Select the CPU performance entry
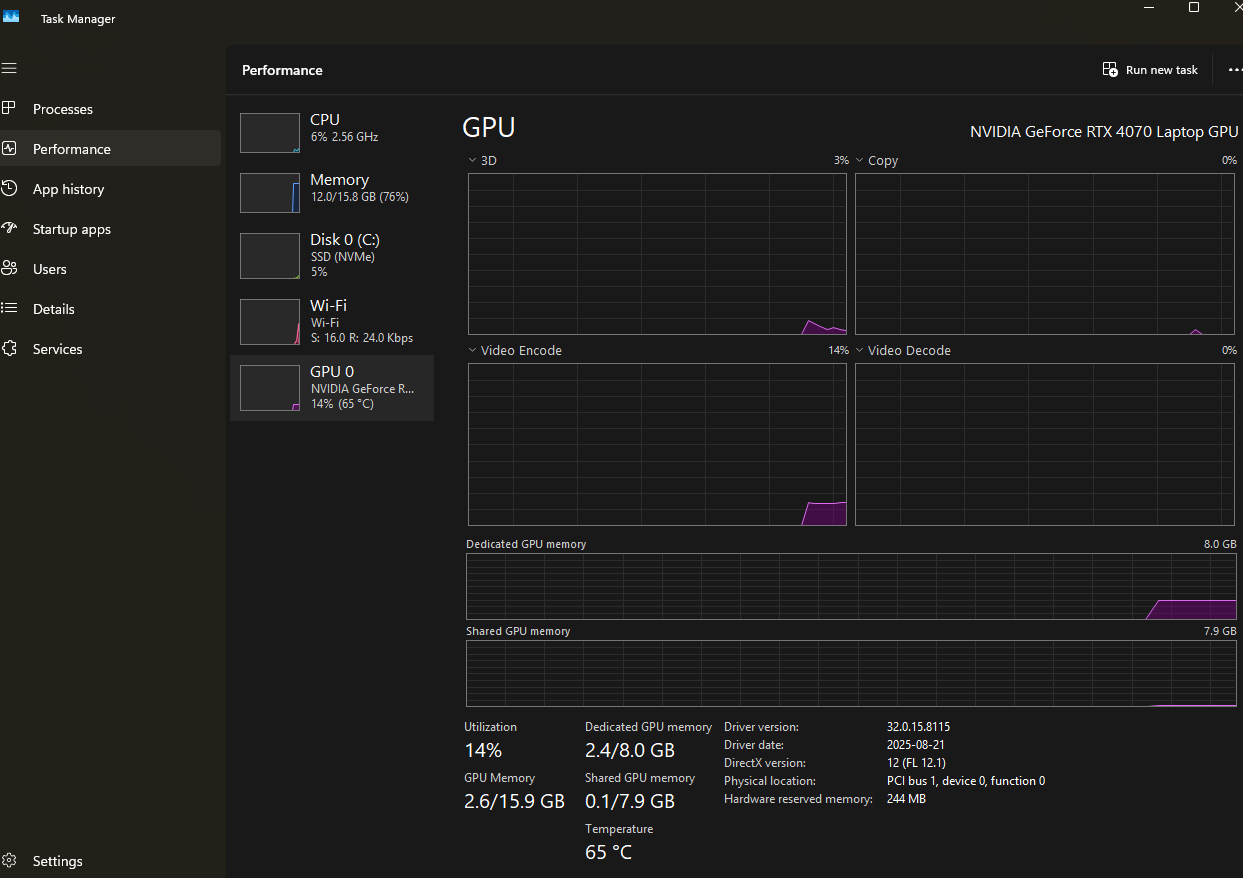The image size is (1243, 878). click(x=331, y=132)
